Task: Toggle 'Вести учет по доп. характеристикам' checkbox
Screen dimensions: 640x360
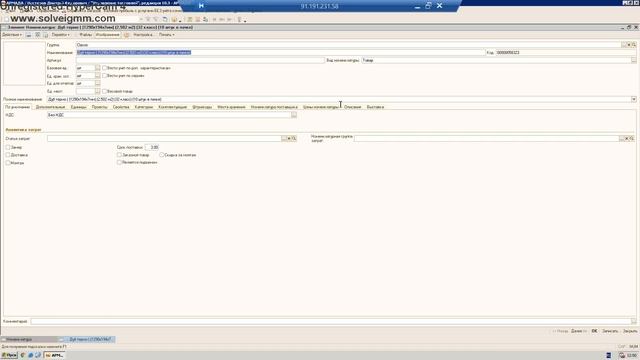Action: click(x=104, y=68)
